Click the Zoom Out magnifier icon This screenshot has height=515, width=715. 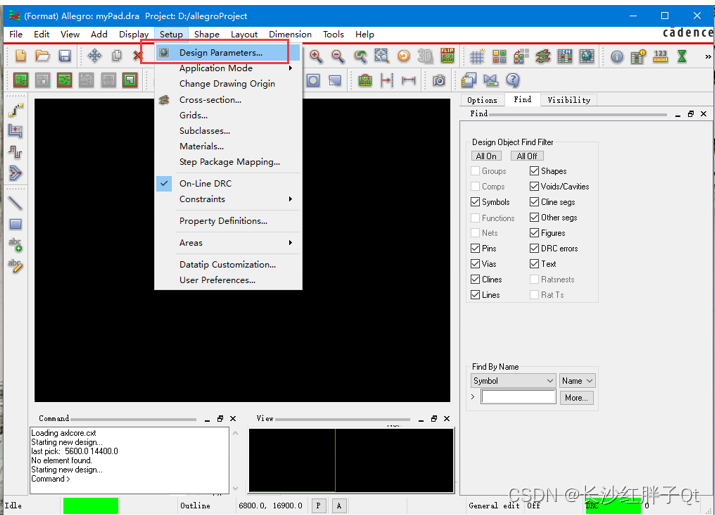338,56
